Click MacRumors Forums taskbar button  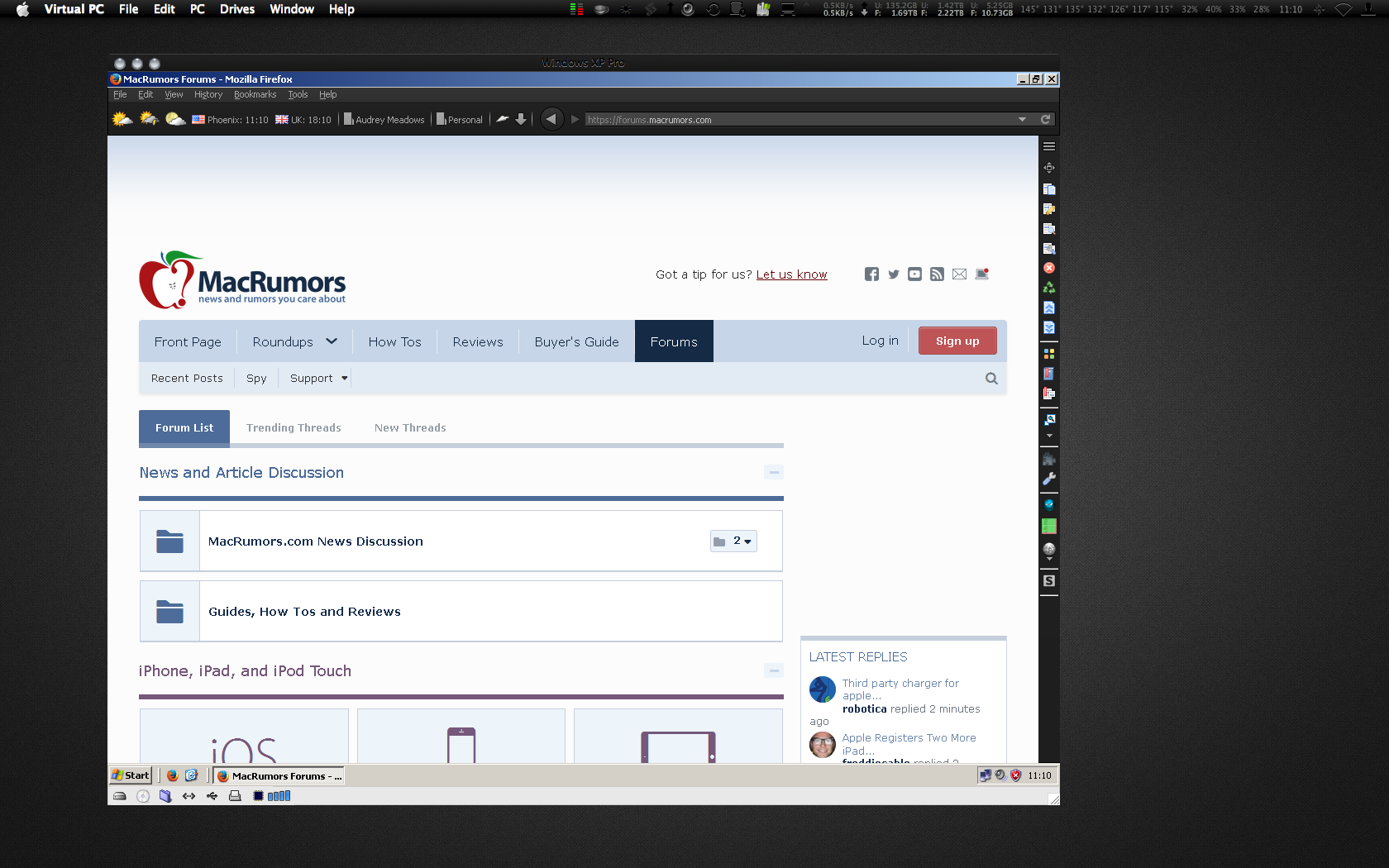click(279, 775)
